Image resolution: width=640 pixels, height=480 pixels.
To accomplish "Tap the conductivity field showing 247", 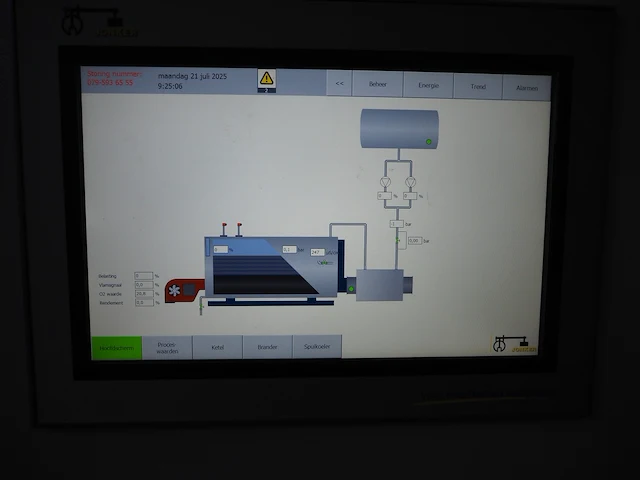I will (x=318, y=252).
